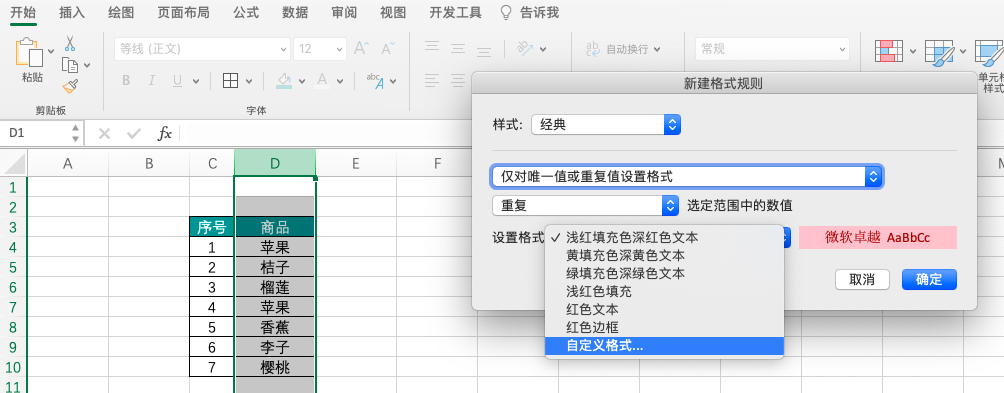The width and height of the screenshot is (1004, 393).
Task: Choose 浅红填充色深红色文本 from the list
Action: point(664,237)
